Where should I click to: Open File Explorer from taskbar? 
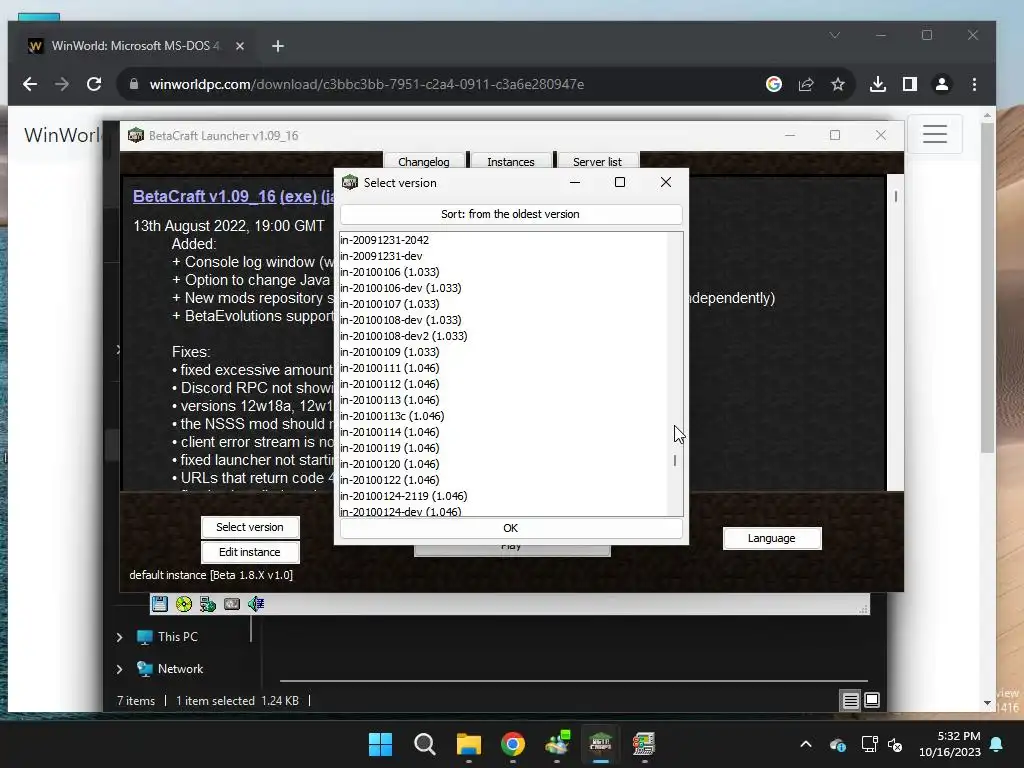(x=468, y=744)
